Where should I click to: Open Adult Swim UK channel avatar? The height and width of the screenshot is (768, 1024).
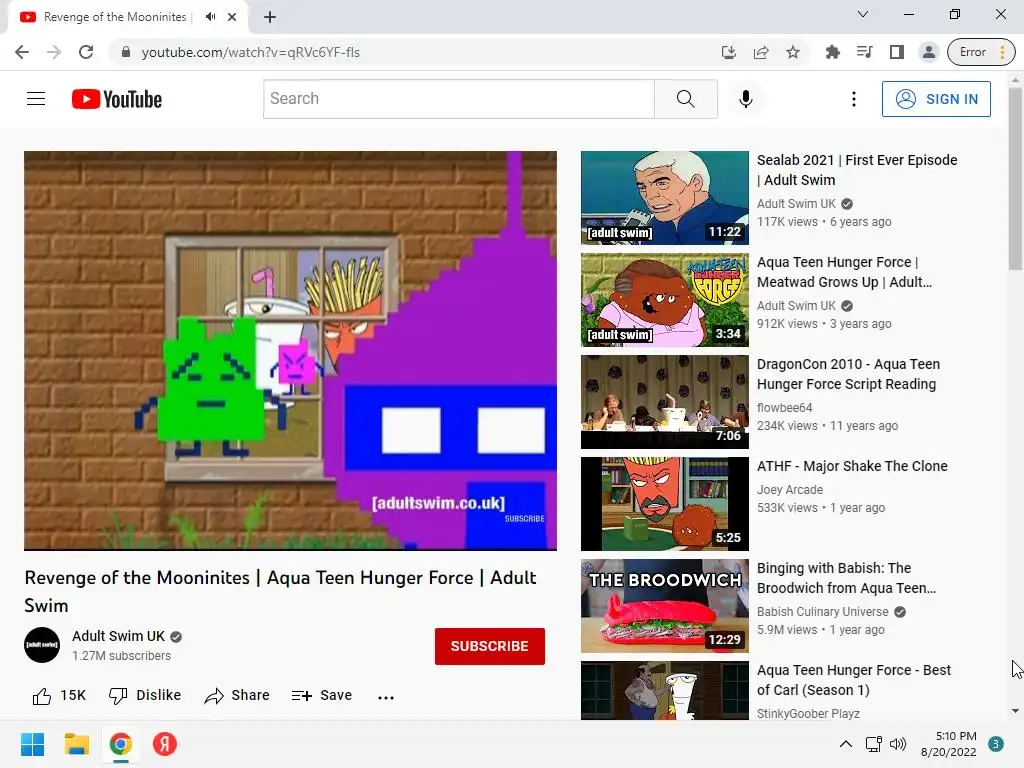[42, 645]
